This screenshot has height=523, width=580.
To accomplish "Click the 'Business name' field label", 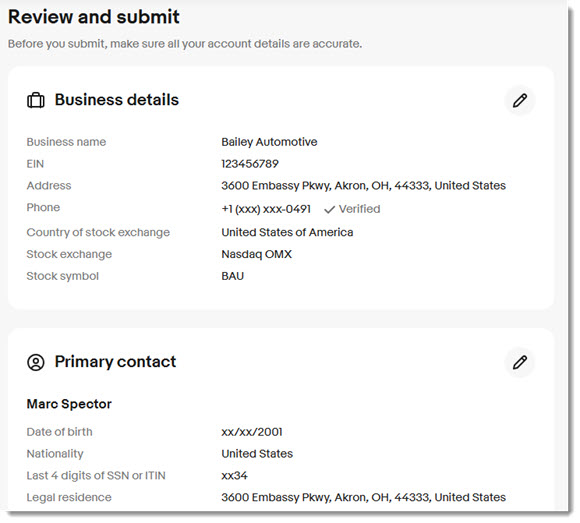I will (66, 142).
